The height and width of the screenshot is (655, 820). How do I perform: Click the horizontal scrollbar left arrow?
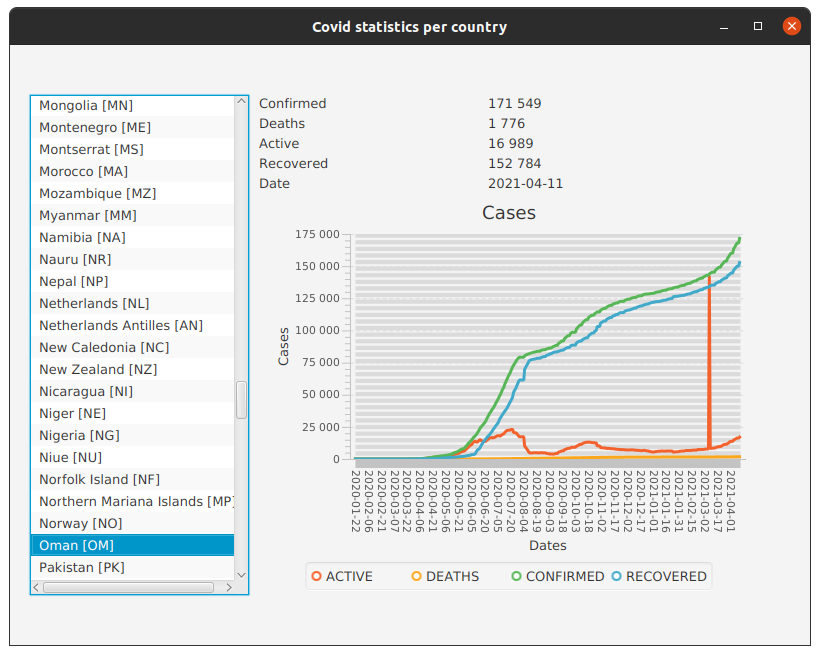pos(35,588)
